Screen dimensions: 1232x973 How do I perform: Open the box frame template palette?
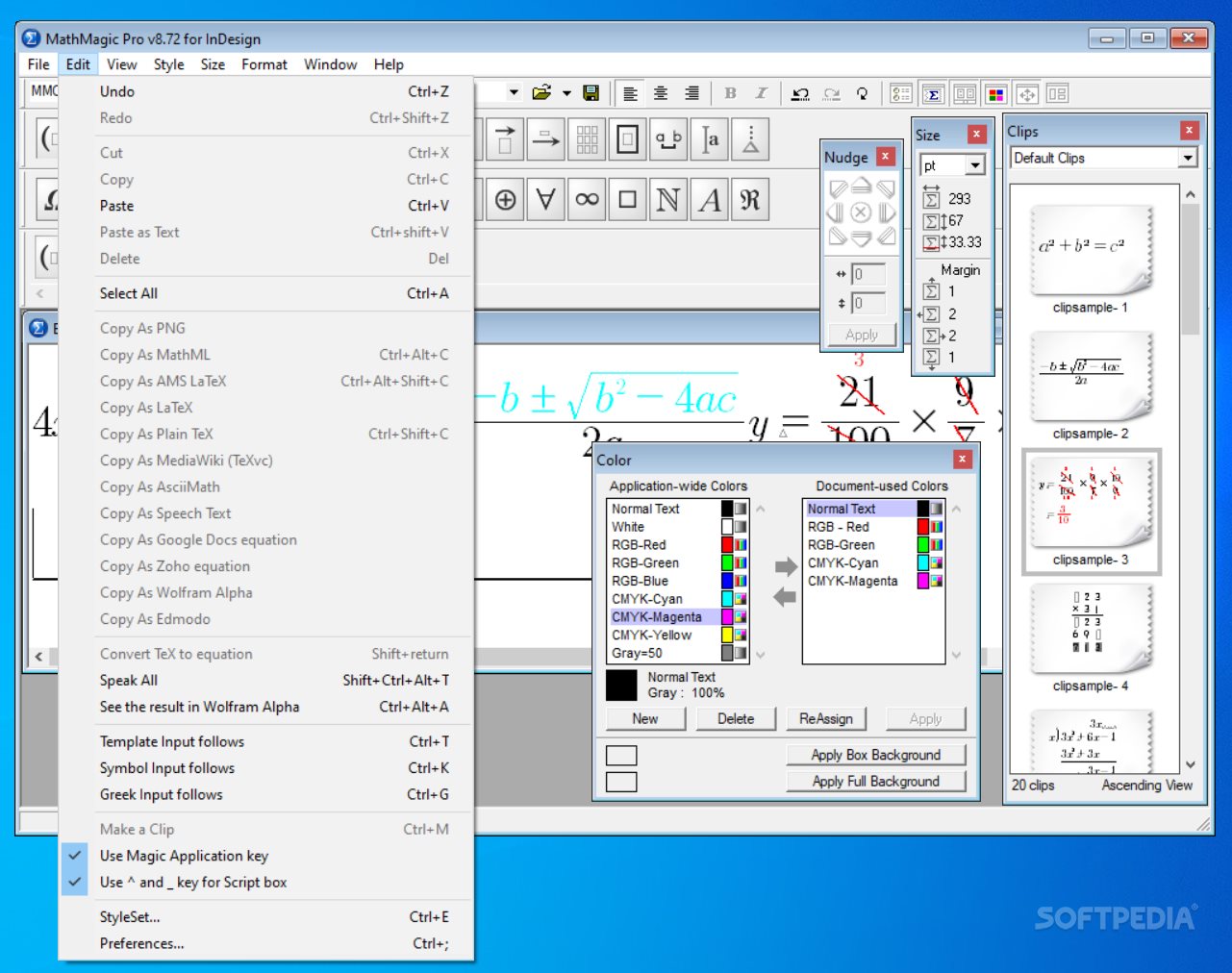[628, 139]
